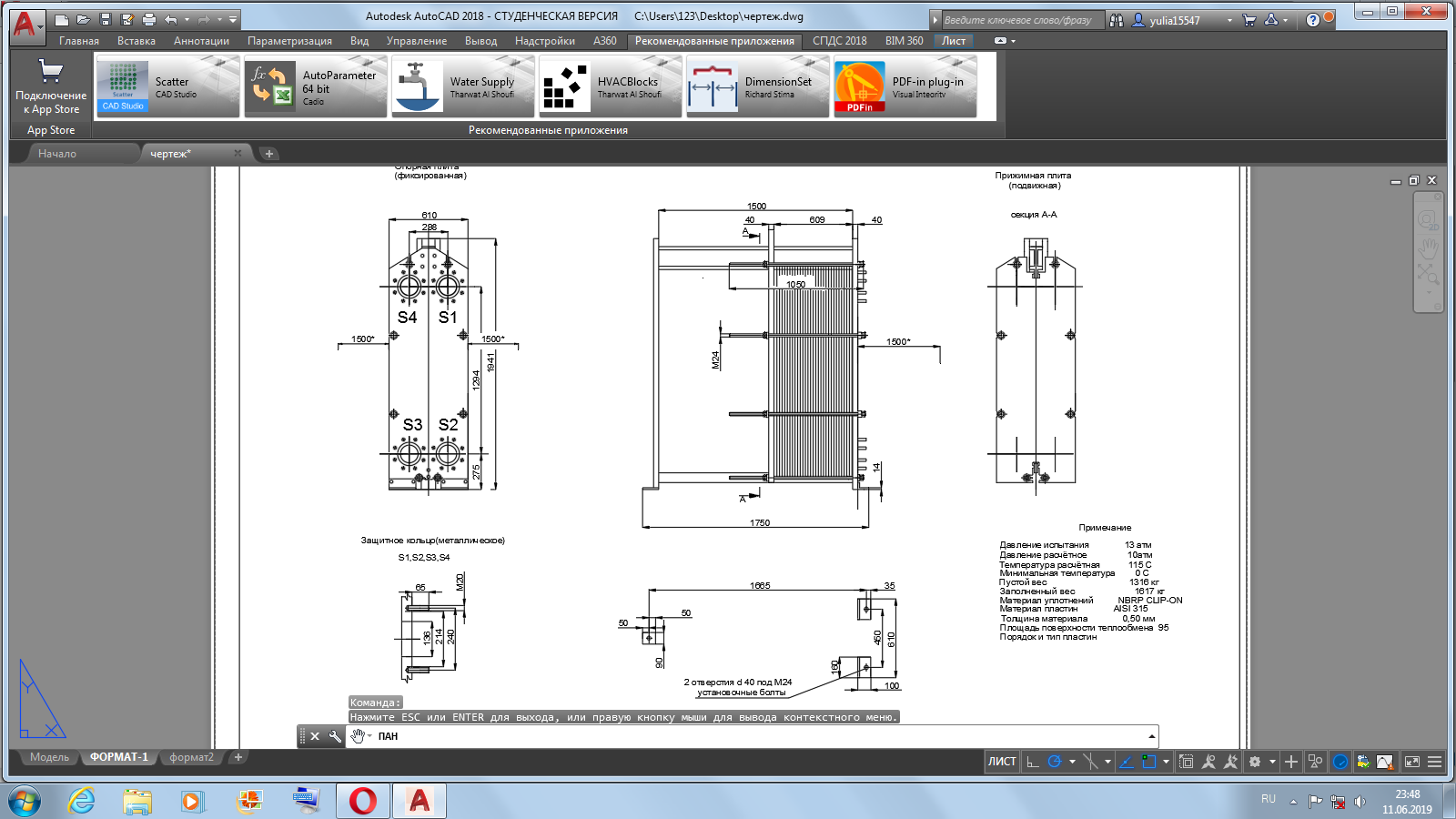Click the command line wrench customize icon

point(334,736)
